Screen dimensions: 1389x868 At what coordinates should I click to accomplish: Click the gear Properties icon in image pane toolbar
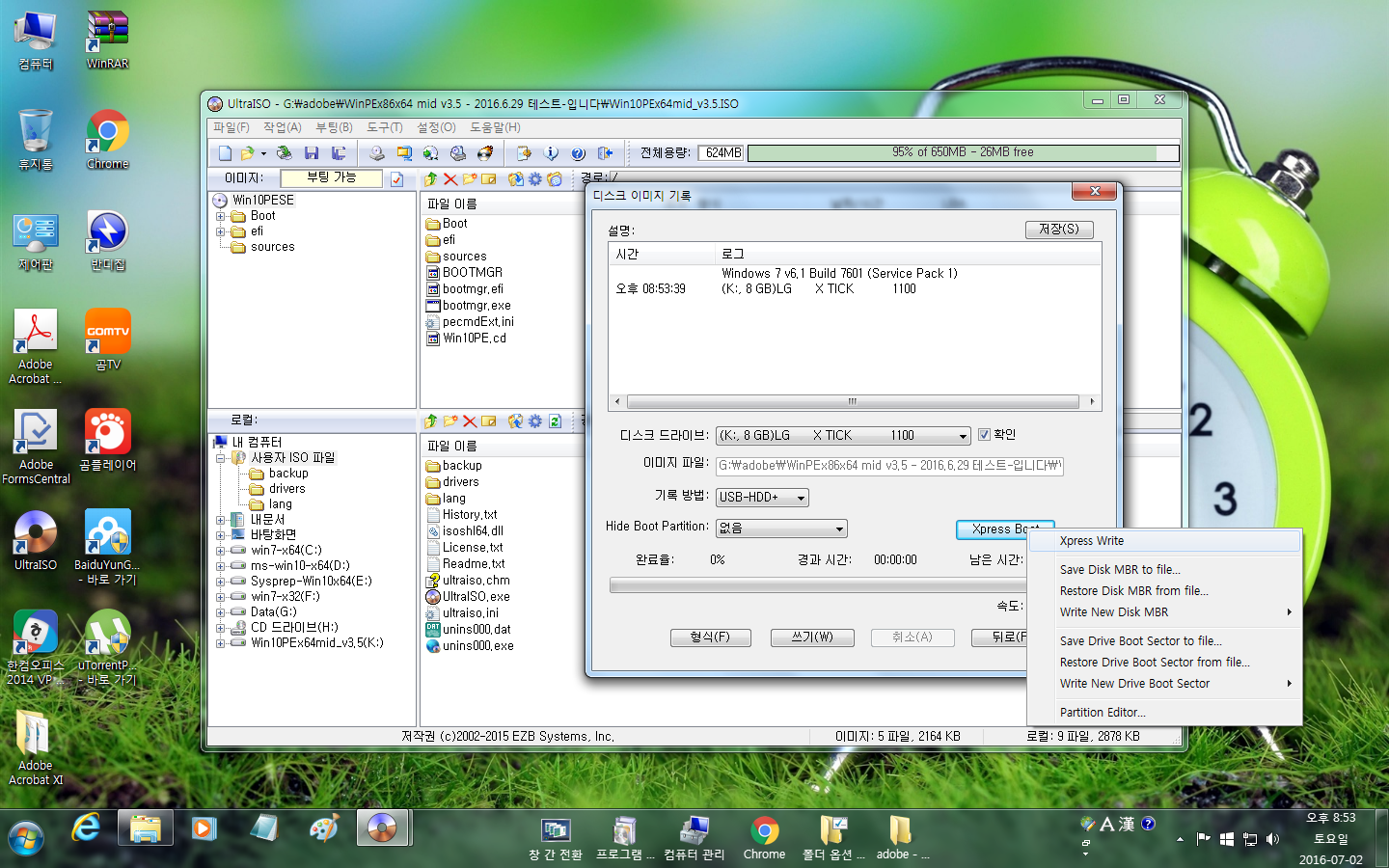535,178
